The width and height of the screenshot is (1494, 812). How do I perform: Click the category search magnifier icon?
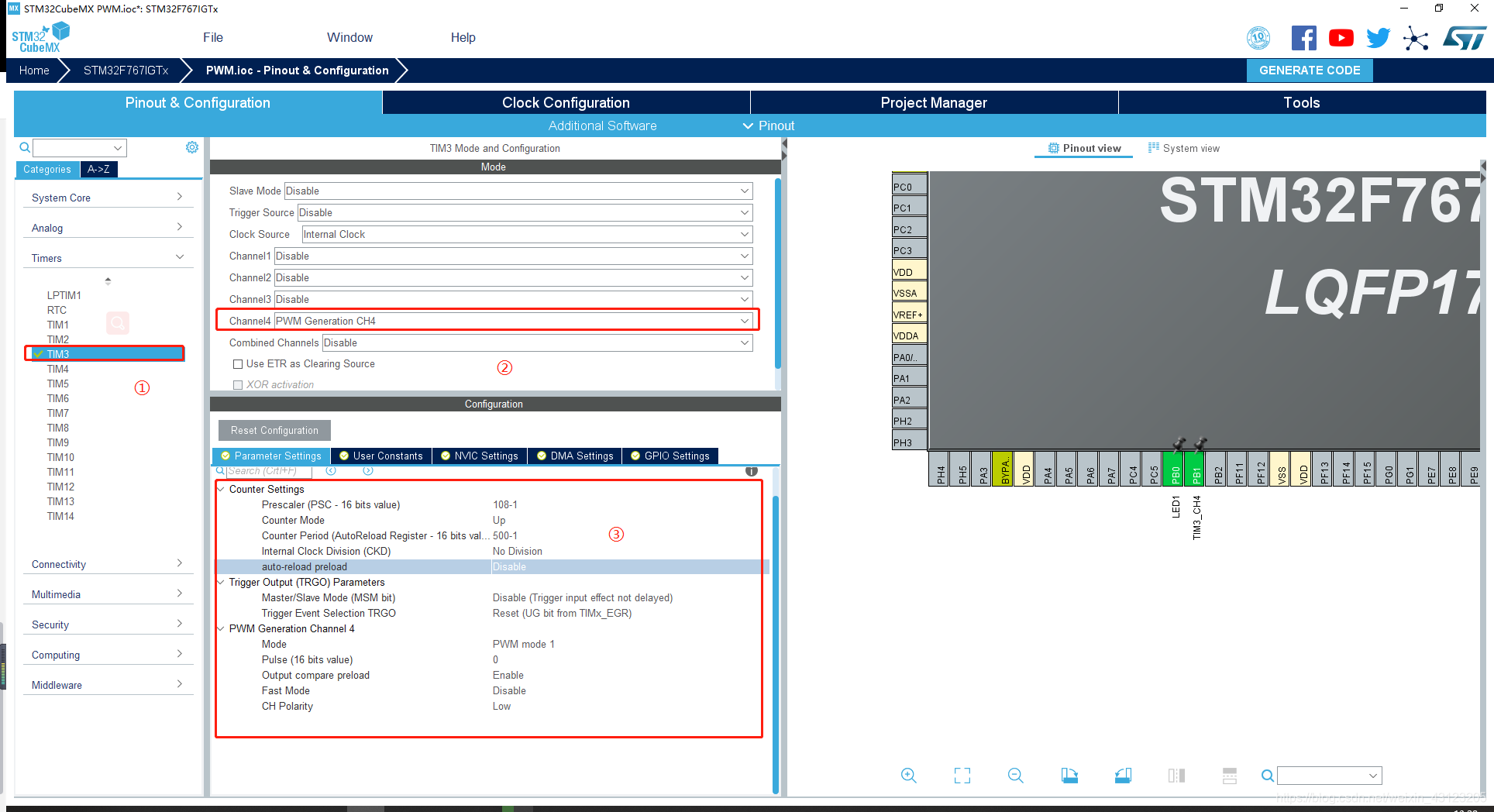25,147
